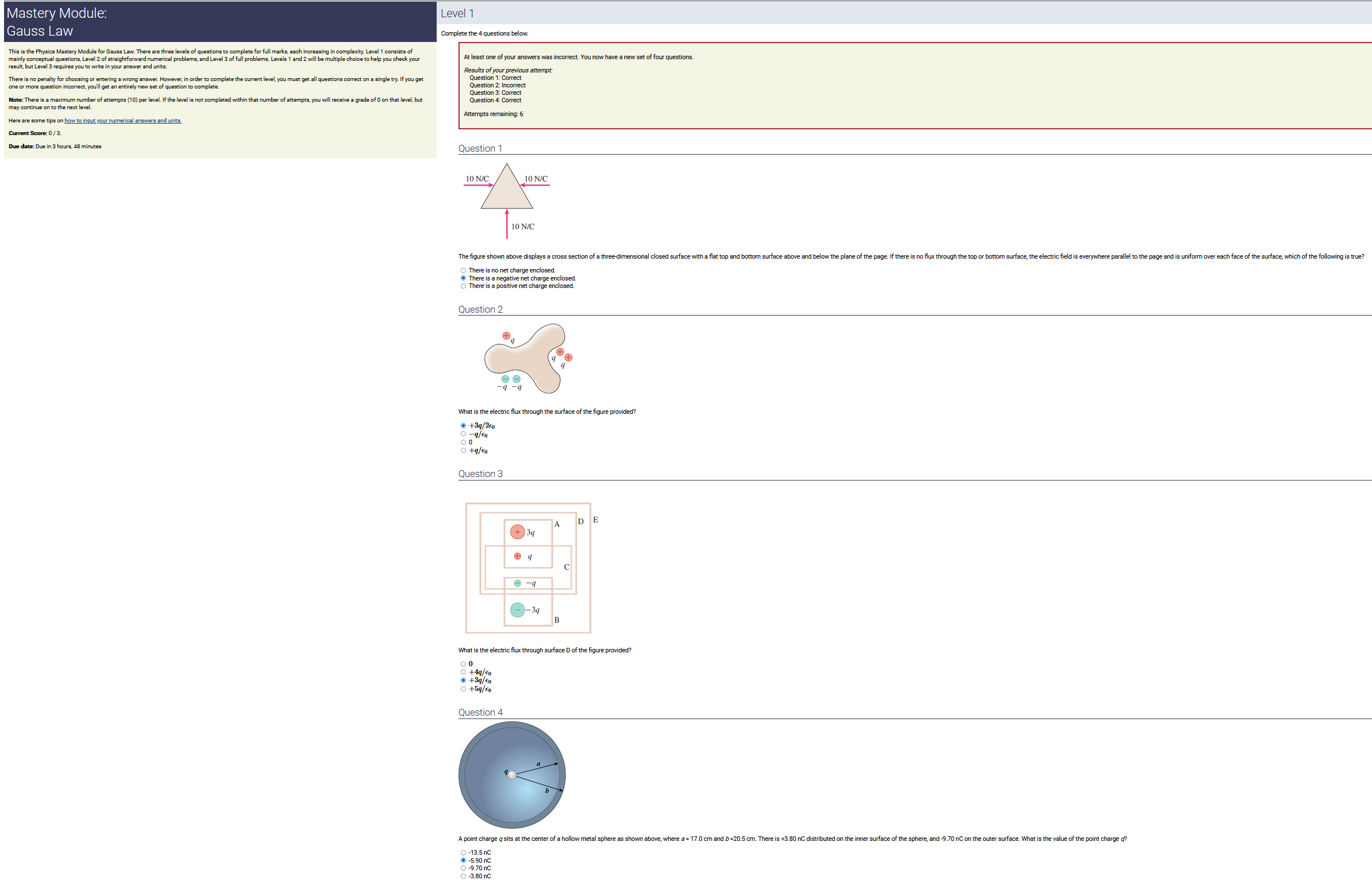This screenshot has width=1372, height=880.
Task: Select +3q/ε0 option in Question 3
Action: click(x=463, y=681)
